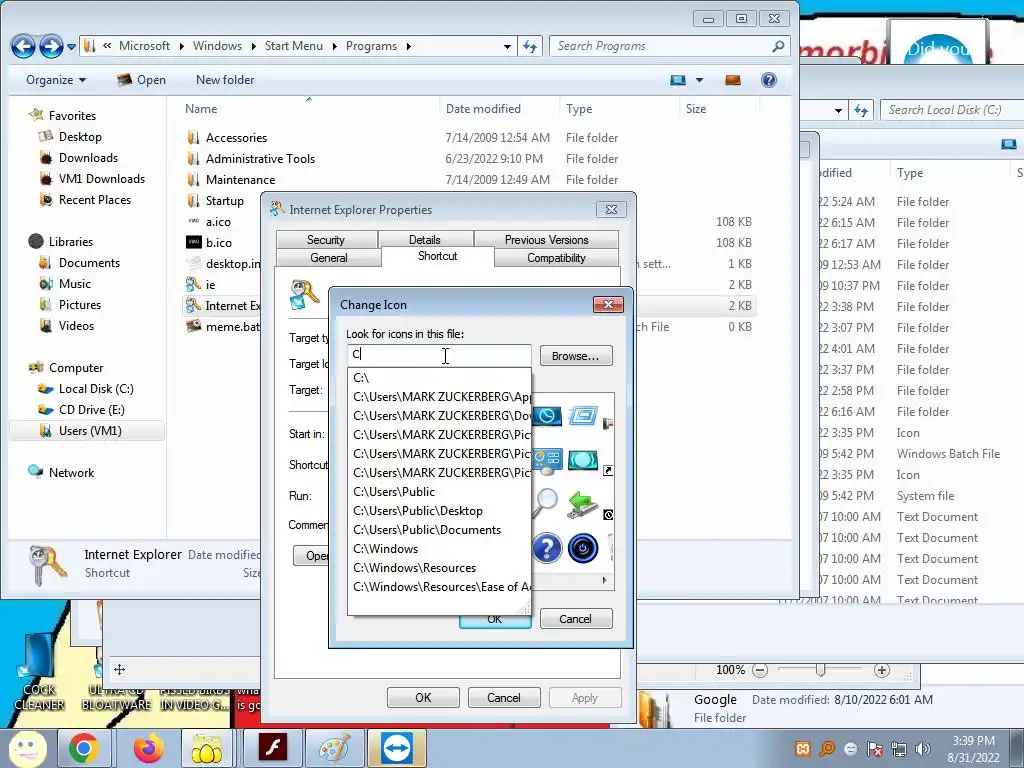Select the blue help question mark icon
This screenshot has width=1024, height=768.
click(547, 548)
